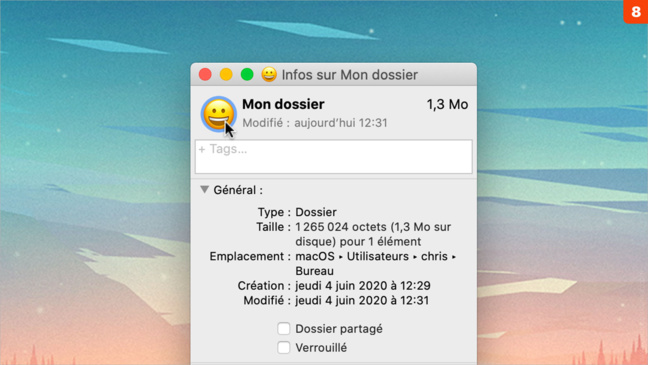648x365 pixels.
Task: Click the modified date jeudi 4 juin 12:31
Action: [362, 301]
